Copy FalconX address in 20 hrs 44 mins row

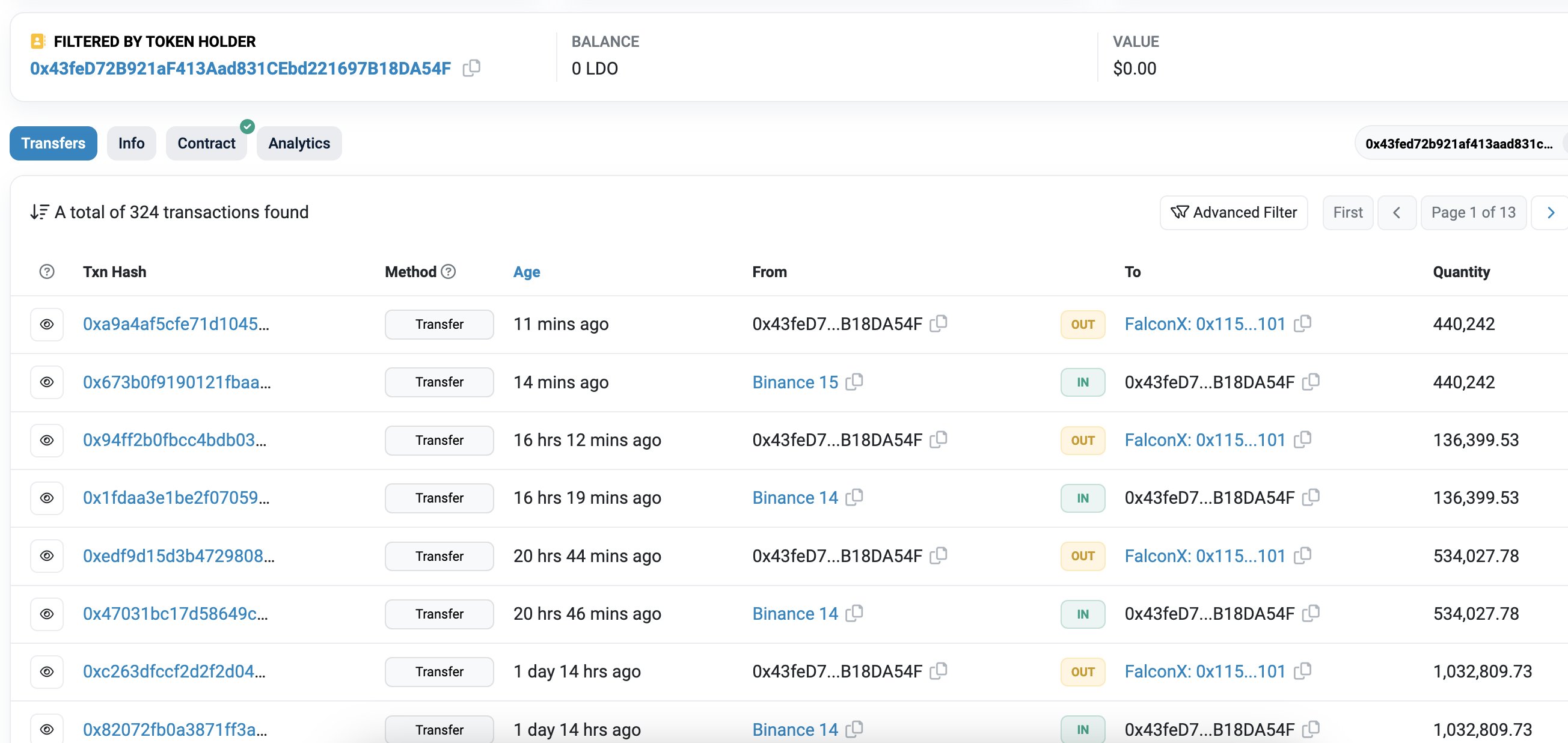[1302, 555]
